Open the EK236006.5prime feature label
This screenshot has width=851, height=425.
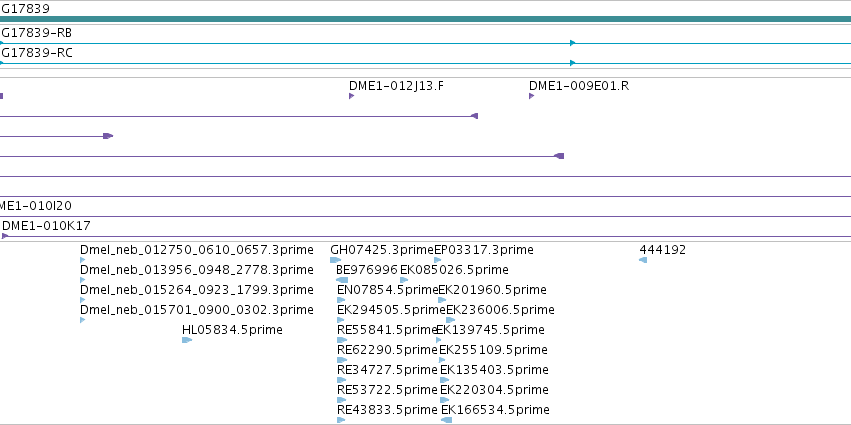tap(500, 310)
